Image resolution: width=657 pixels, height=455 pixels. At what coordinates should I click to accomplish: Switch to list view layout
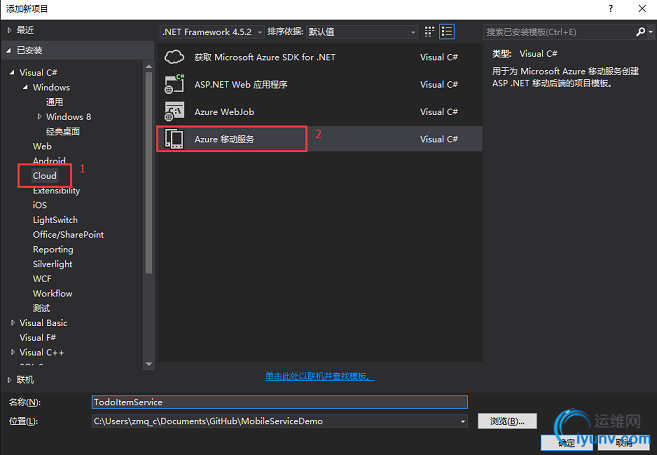(447, 32)
